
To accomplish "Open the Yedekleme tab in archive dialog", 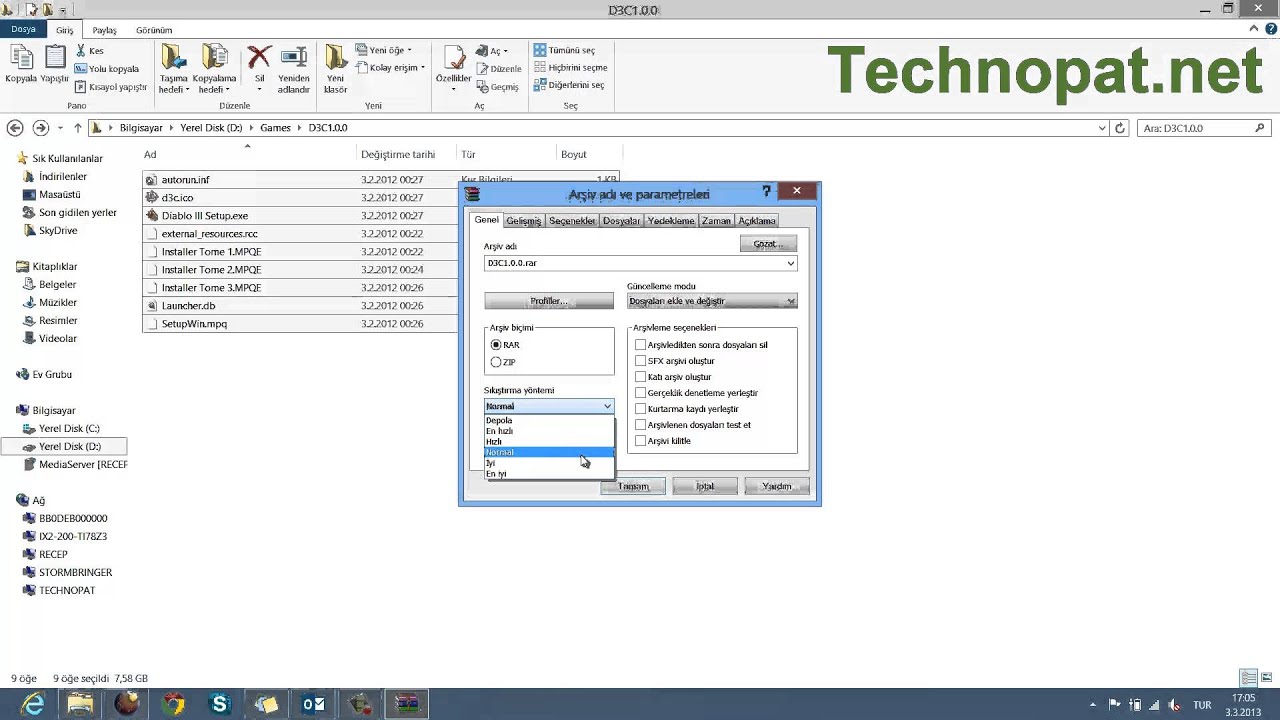I will (671, 221).
